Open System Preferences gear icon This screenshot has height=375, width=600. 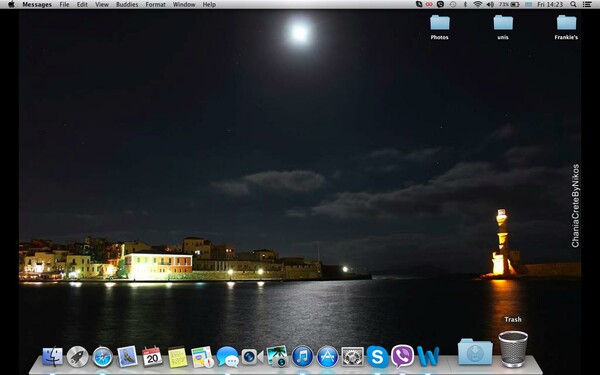point(352,357)
